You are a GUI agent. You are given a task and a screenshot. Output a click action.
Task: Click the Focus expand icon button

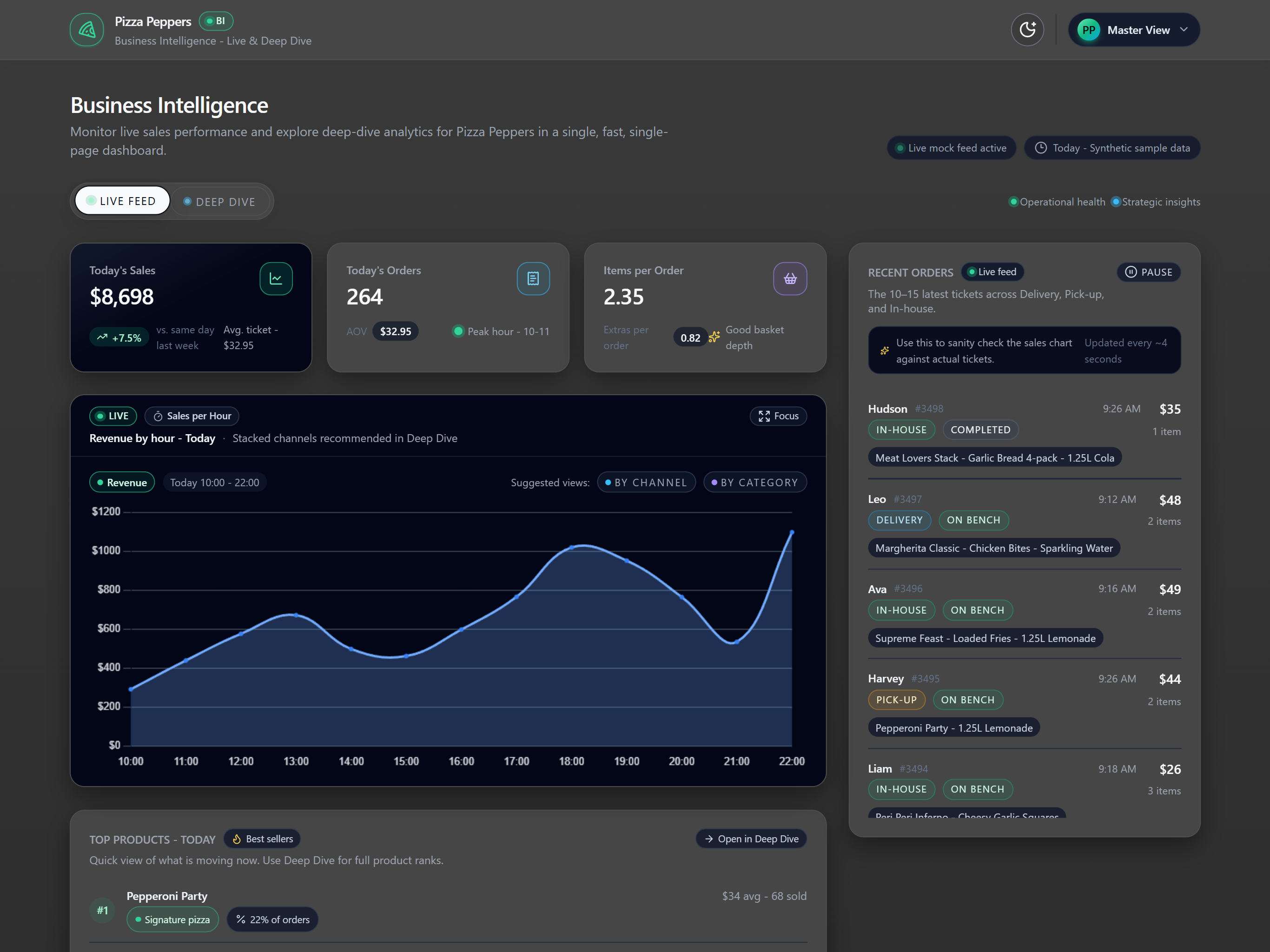coord(778,416)
